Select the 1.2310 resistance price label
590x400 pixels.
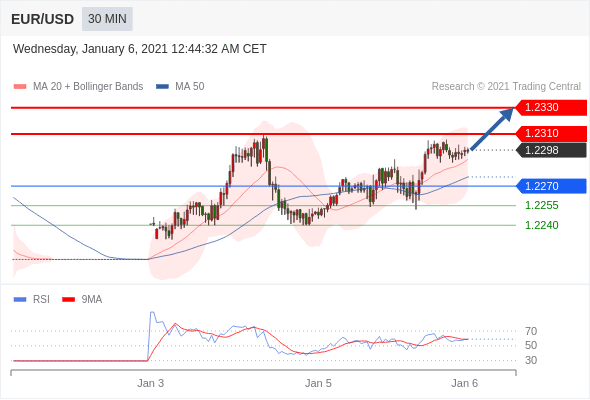pyautogui.click(x=551, y=133)
